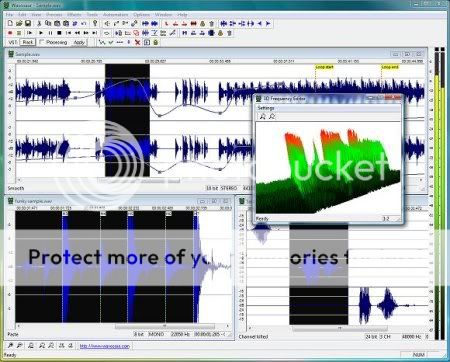This screenshot has height=362, width=450.
Task: Select the Cut scissors icon
Action: (39, 23)
